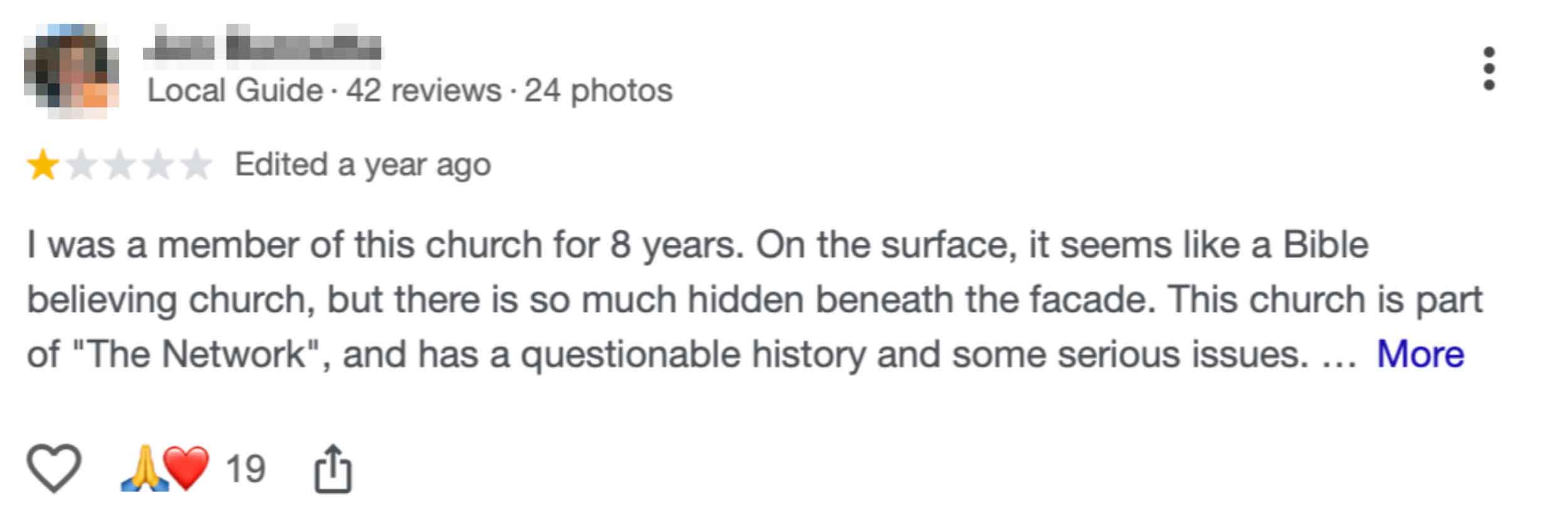Click the gold first rating star
The width and height of the screenshot is (1568, 526).
43,165
